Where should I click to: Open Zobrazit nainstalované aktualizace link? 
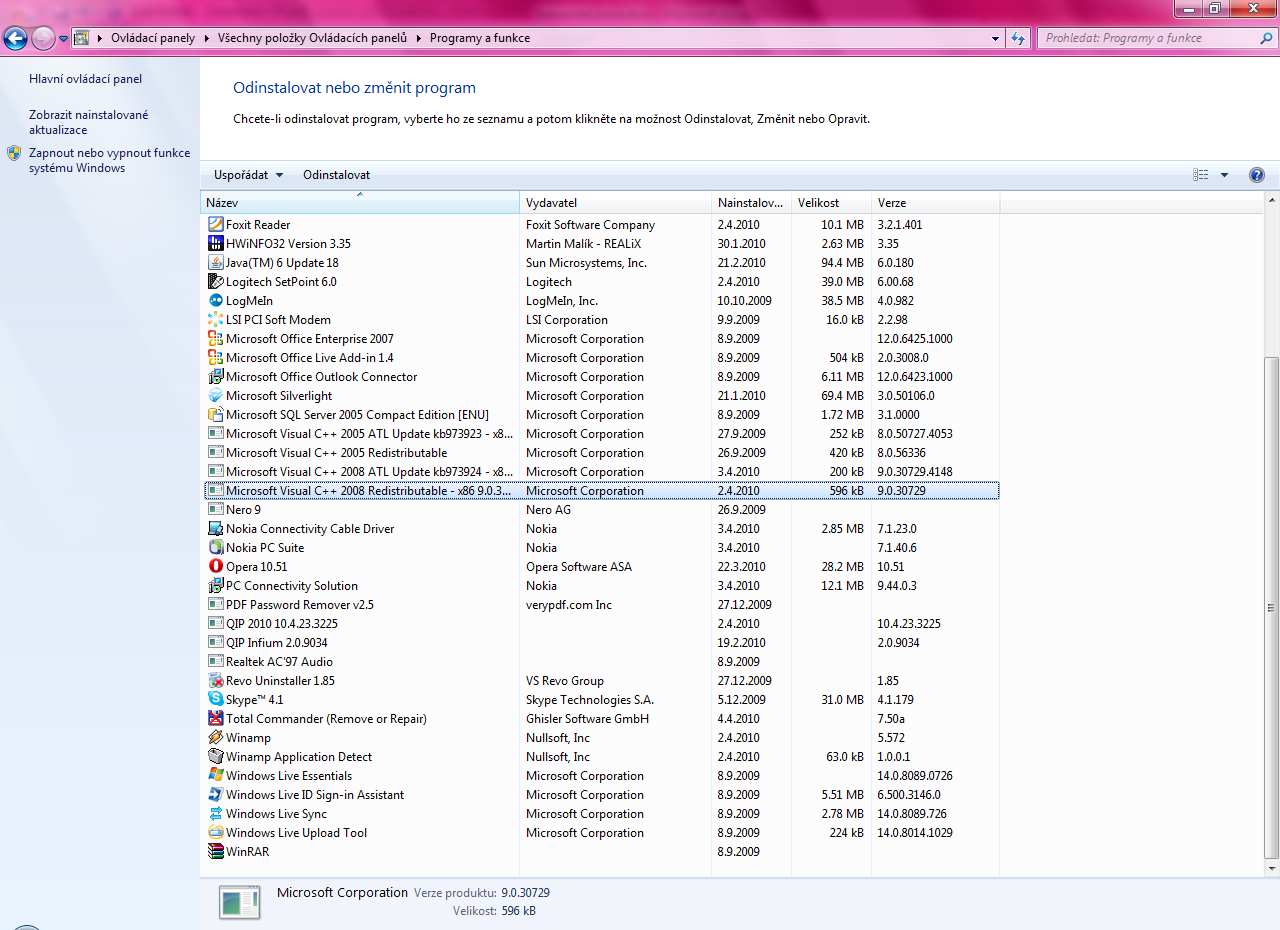tap(88, 122)
